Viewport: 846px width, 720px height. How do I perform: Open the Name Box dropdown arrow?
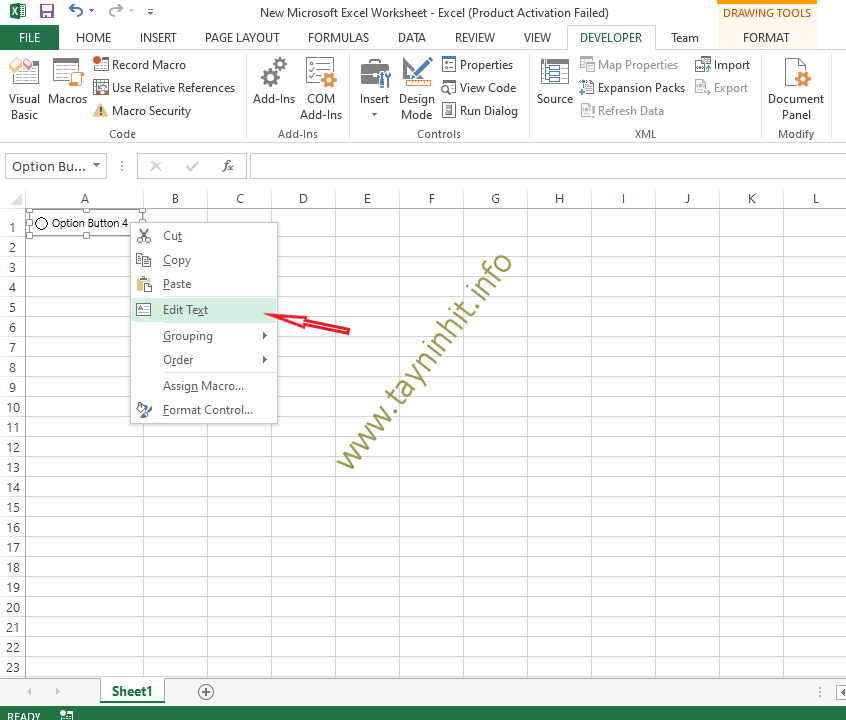point(97,166)
